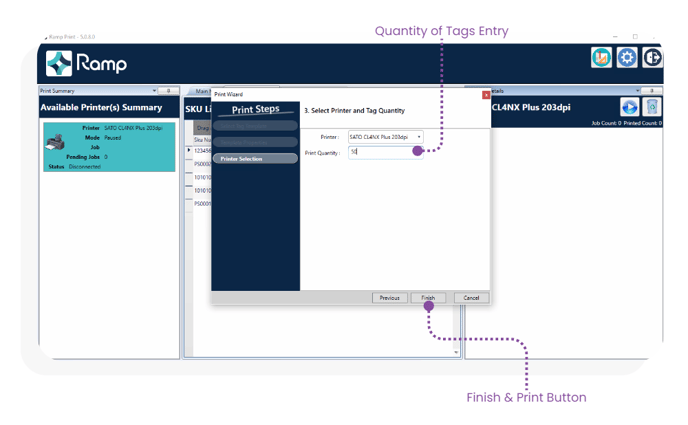
Task: Click the Previous button
Action: (390, 298)
